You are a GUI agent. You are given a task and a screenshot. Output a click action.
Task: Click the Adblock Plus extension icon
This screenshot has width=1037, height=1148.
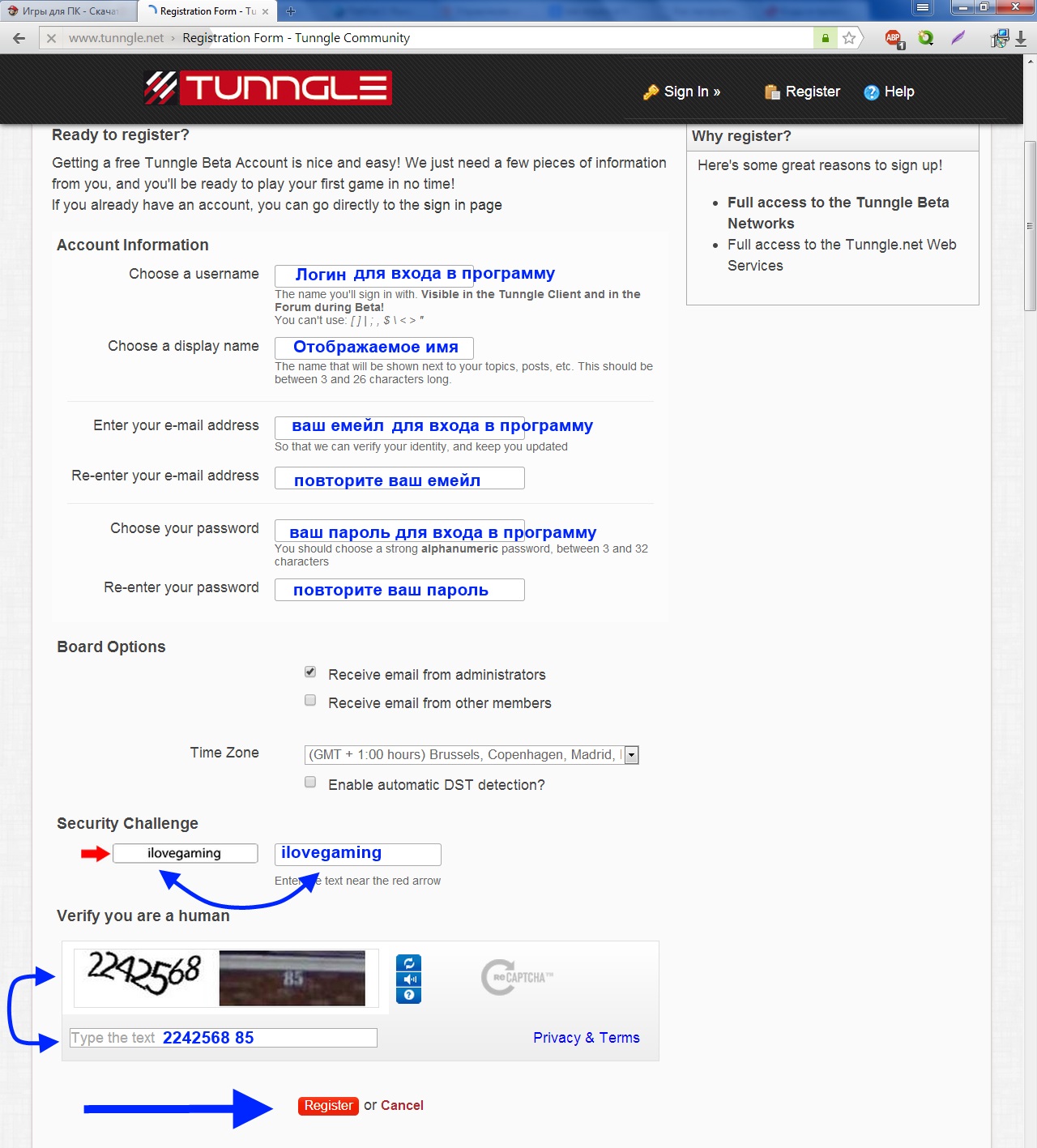pyautogui.click(x=894, y=38)
